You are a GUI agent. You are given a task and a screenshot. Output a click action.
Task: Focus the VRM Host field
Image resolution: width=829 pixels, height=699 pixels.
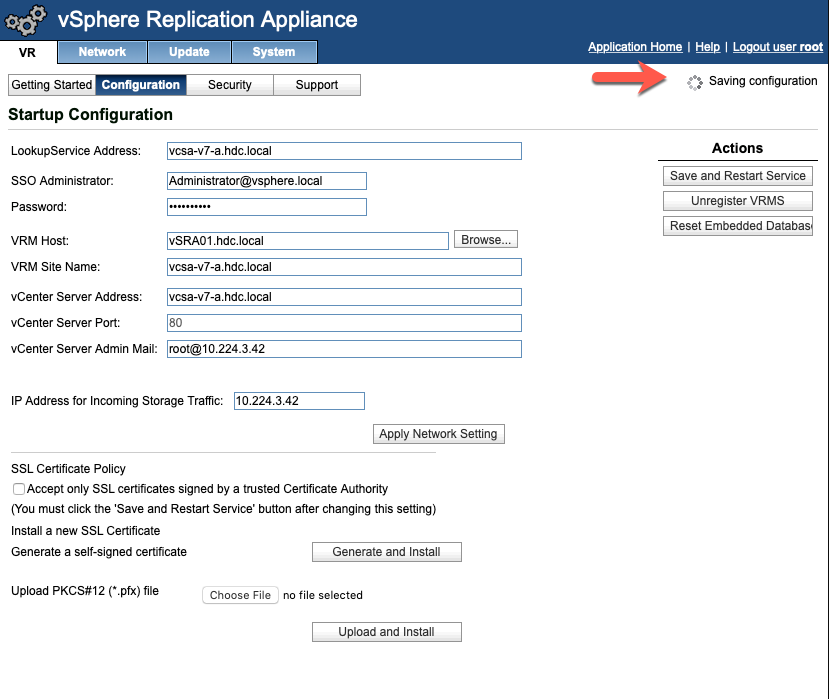[308, 241]
